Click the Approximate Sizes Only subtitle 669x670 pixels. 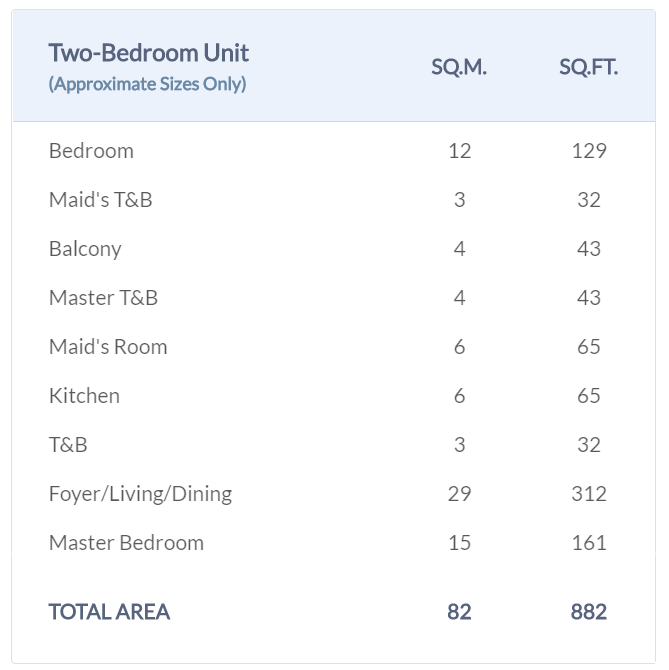coord(147,84)
